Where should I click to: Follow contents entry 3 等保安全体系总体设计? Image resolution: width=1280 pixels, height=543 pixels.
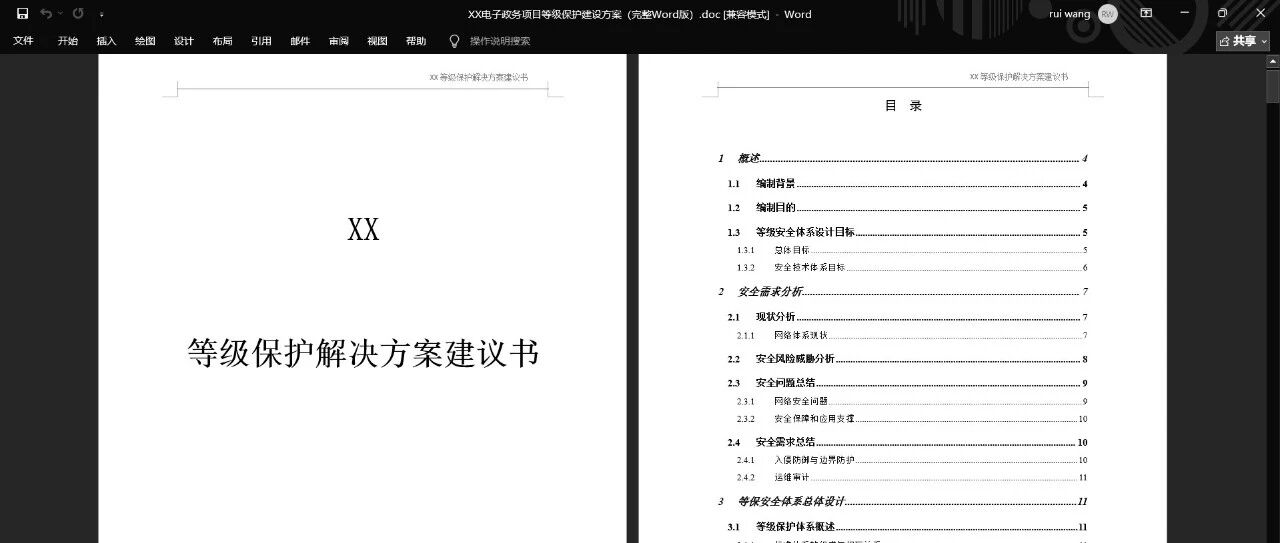[x=902, y=502]
